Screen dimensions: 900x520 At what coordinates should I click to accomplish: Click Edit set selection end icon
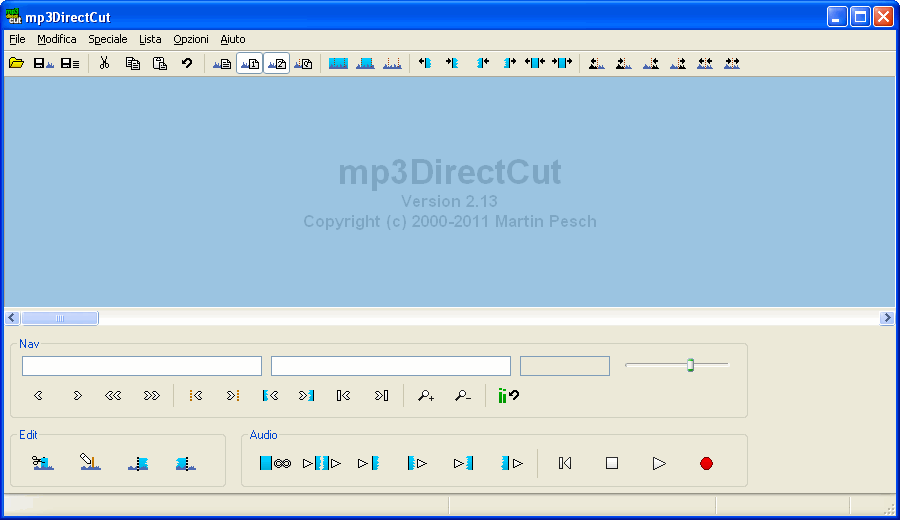[x=185, y=463]
